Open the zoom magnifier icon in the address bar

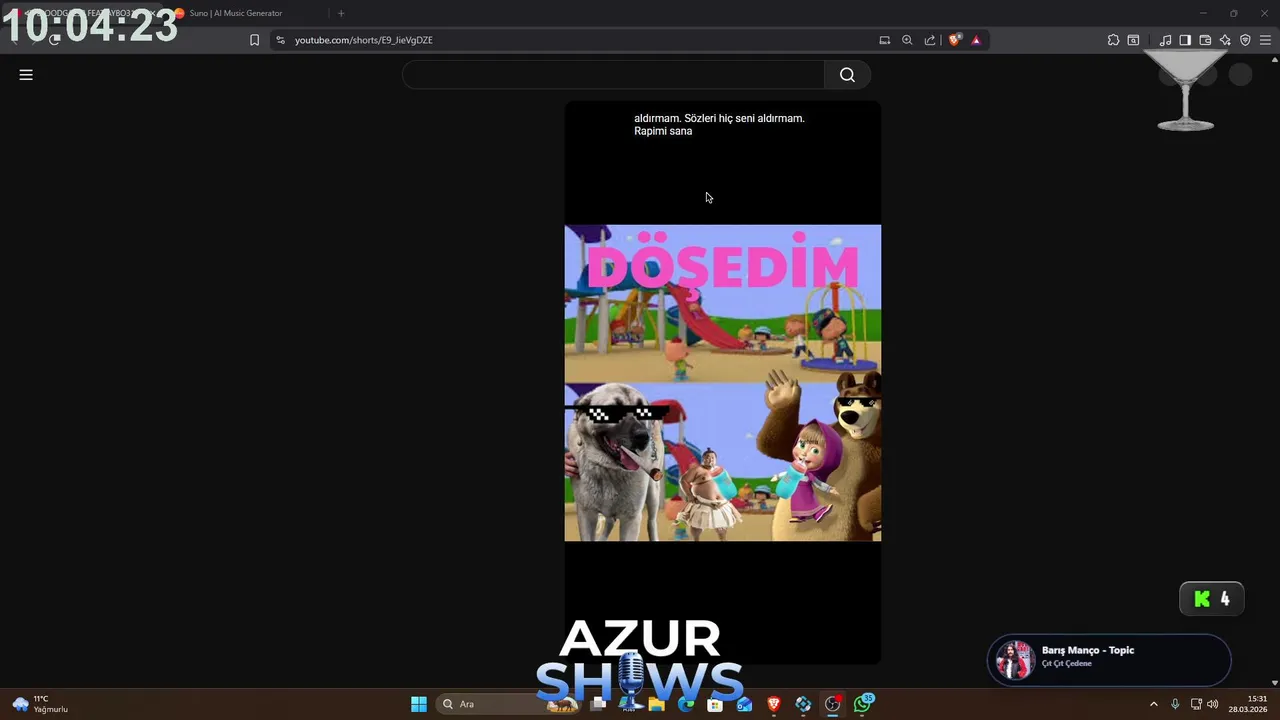click(907, 40)
